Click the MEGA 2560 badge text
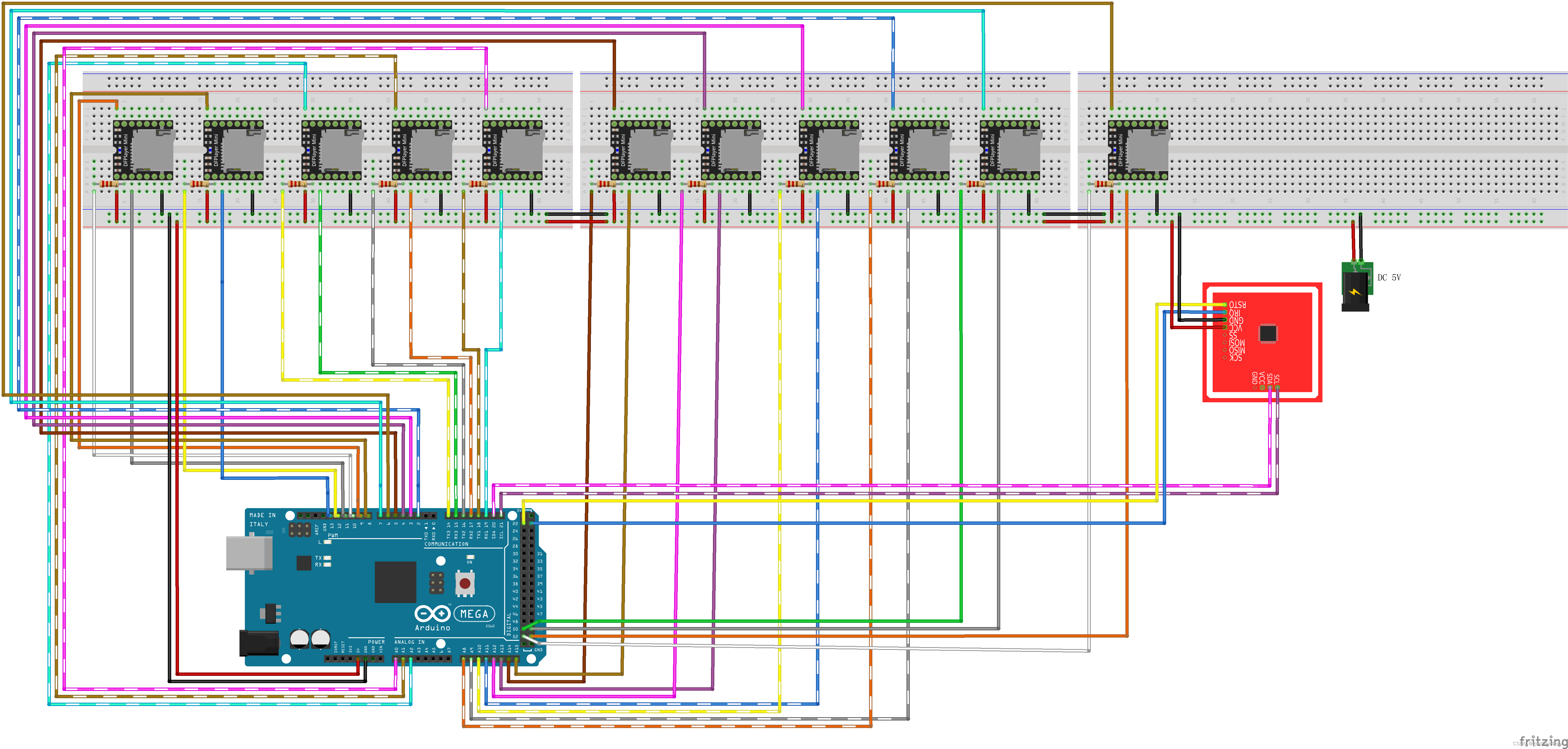1568x749 pixels. tap(475, 614)
